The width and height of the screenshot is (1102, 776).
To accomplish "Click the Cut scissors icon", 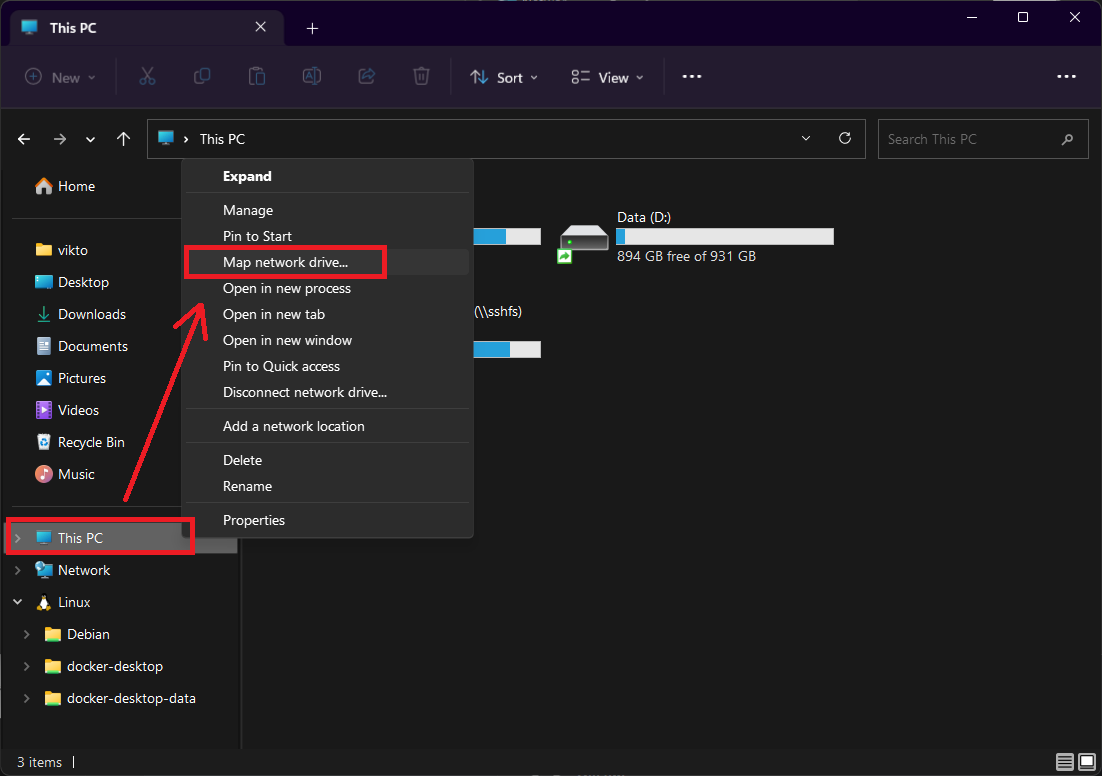I will point(147,77).
